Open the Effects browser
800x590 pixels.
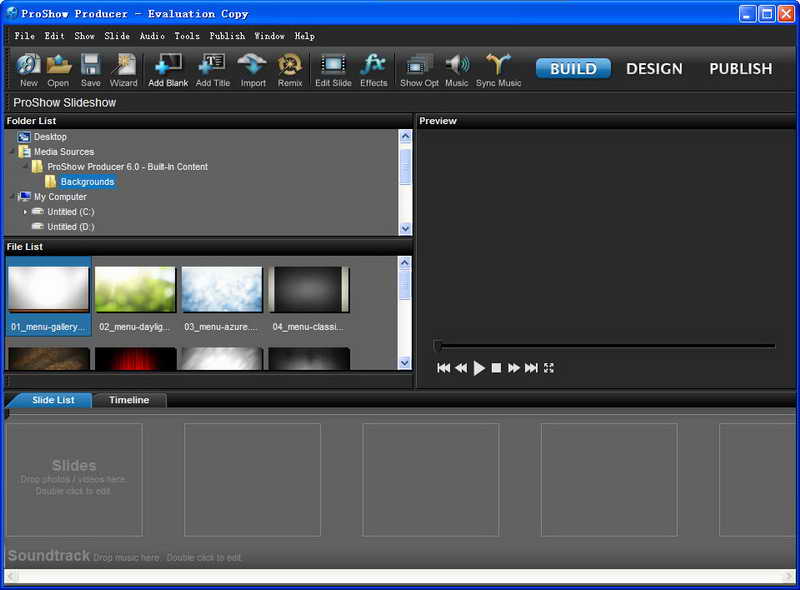[x=373, y=69]
